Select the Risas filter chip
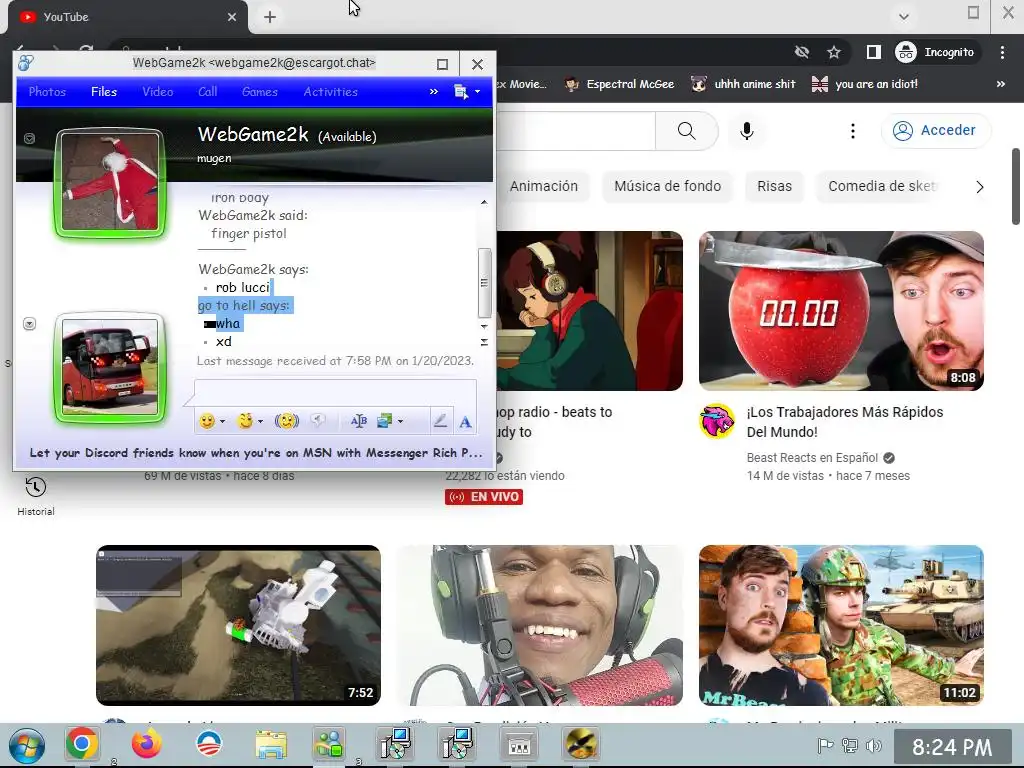This screenshot has width=1024, height=768. (775, 186)
